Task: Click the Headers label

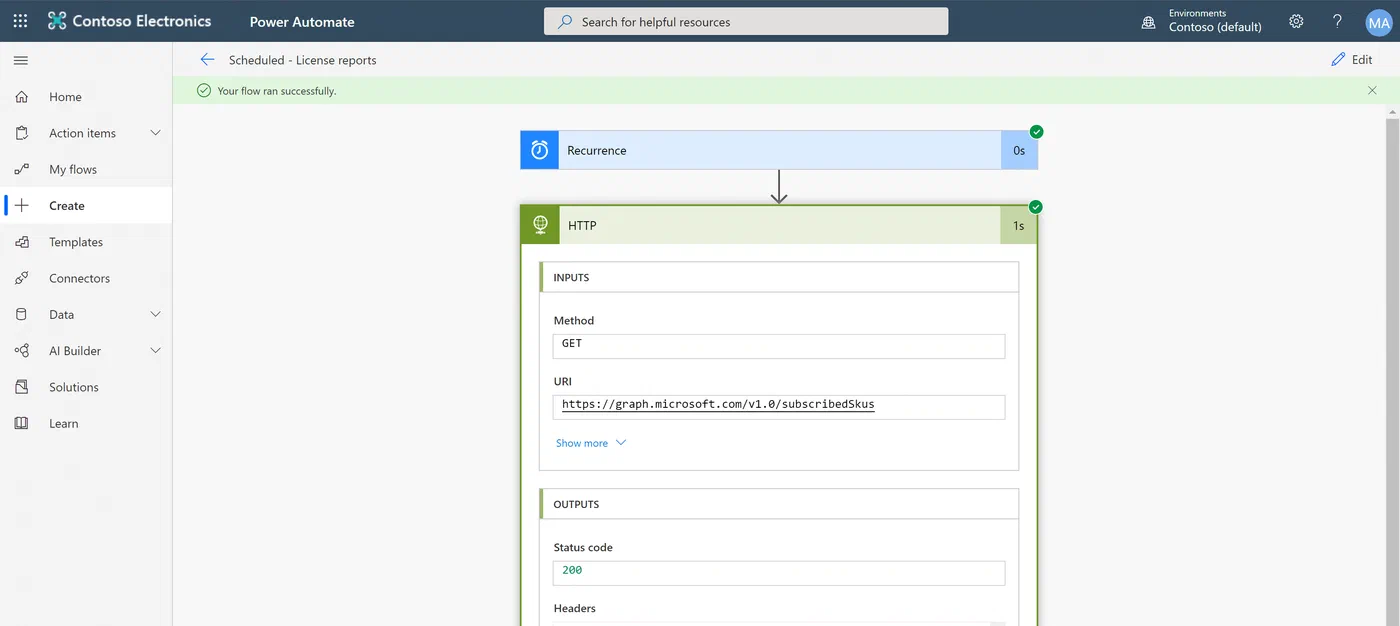Action: click(575, 608)
